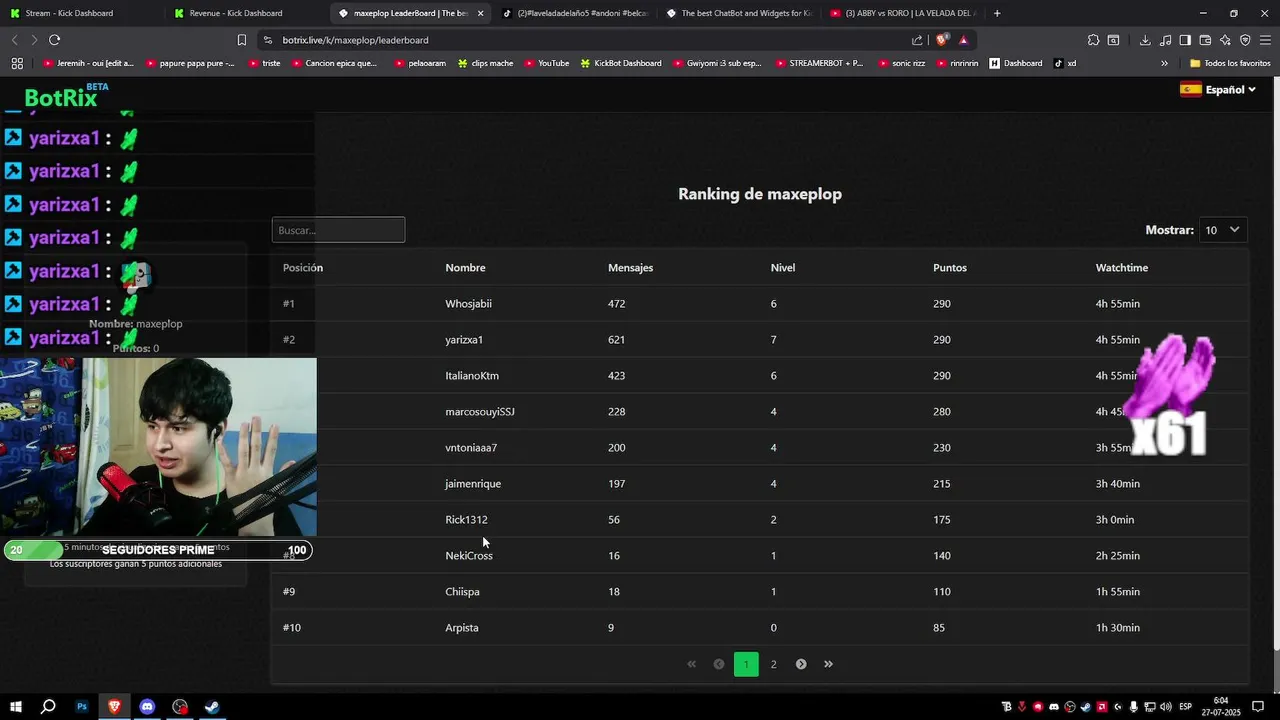Sort by the Watchtime column header
The image size is (1280, 720).
(1122, 268)
